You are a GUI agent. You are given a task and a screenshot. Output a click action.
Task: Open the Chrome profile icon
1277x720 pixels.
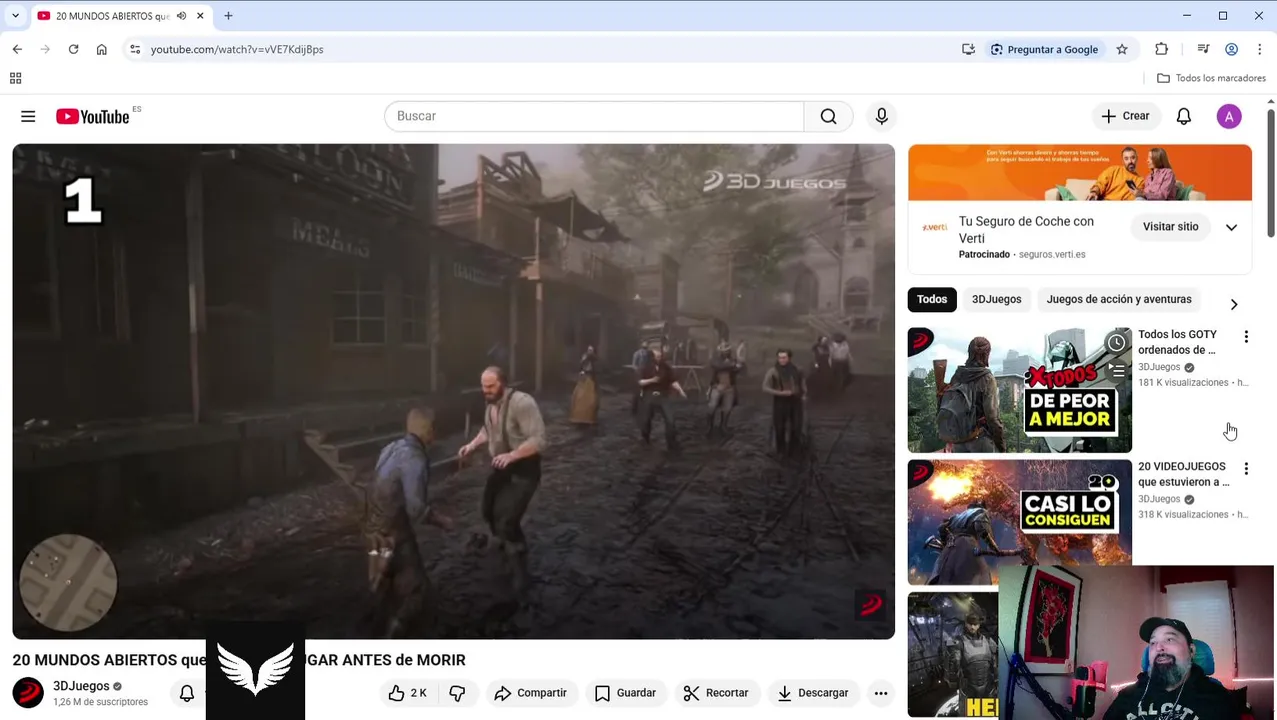click(1231, 49)
